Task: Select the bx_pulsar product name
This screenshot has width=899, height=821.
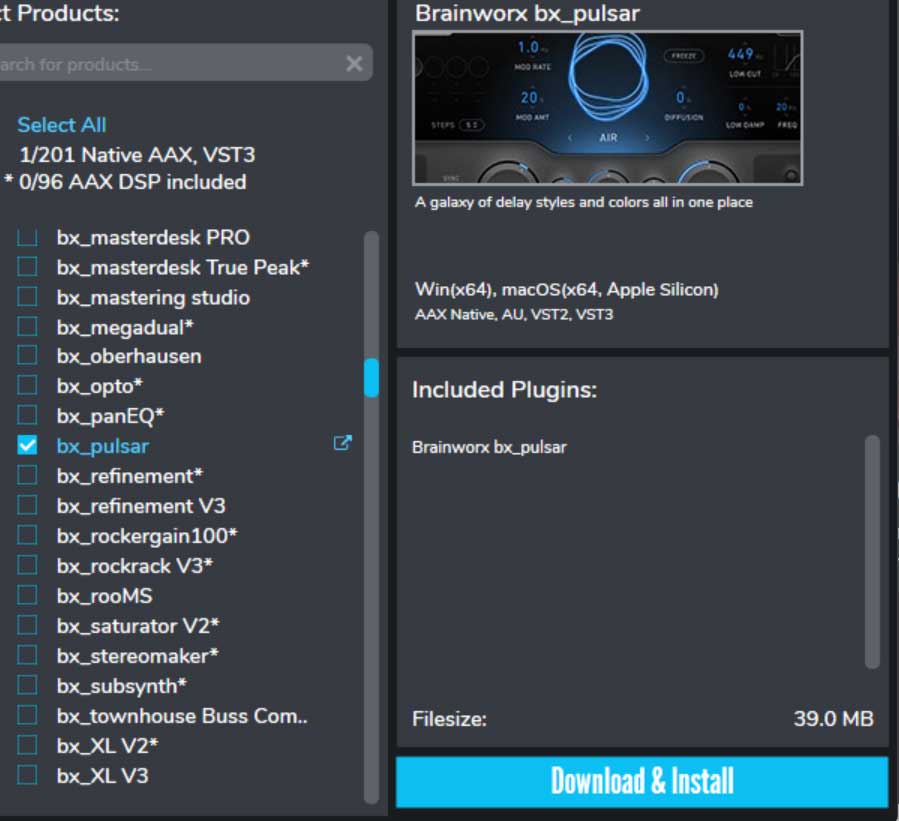Action: 103,447
